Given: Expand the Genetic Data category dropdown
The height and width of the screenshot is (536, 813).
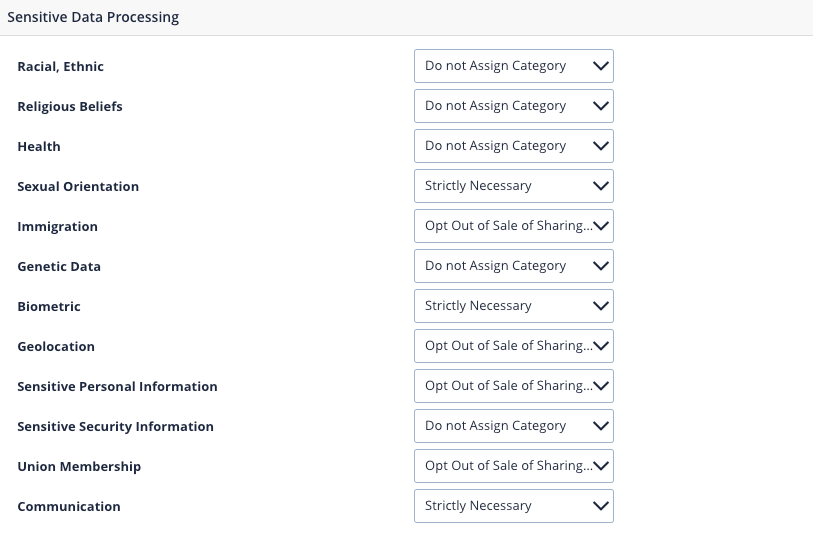Looking at the screenshot, I should coord(513,266).
